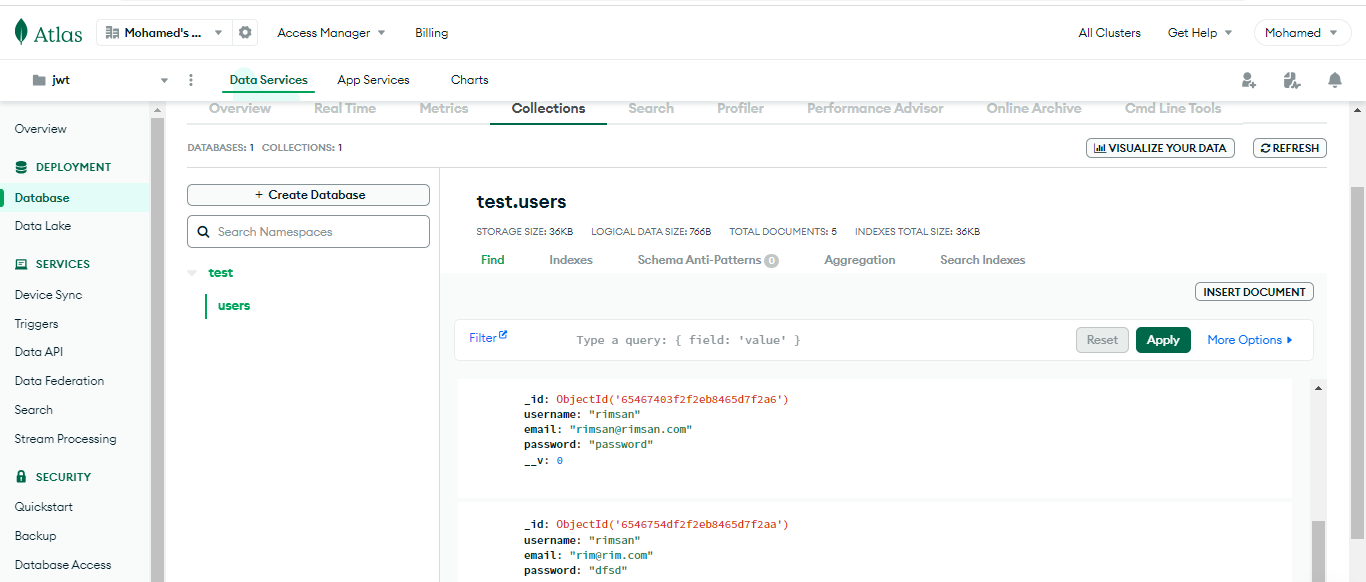Screen dimensions: 1366x582
Task: Switch to the Charts tab
Action: pos(470,80)
